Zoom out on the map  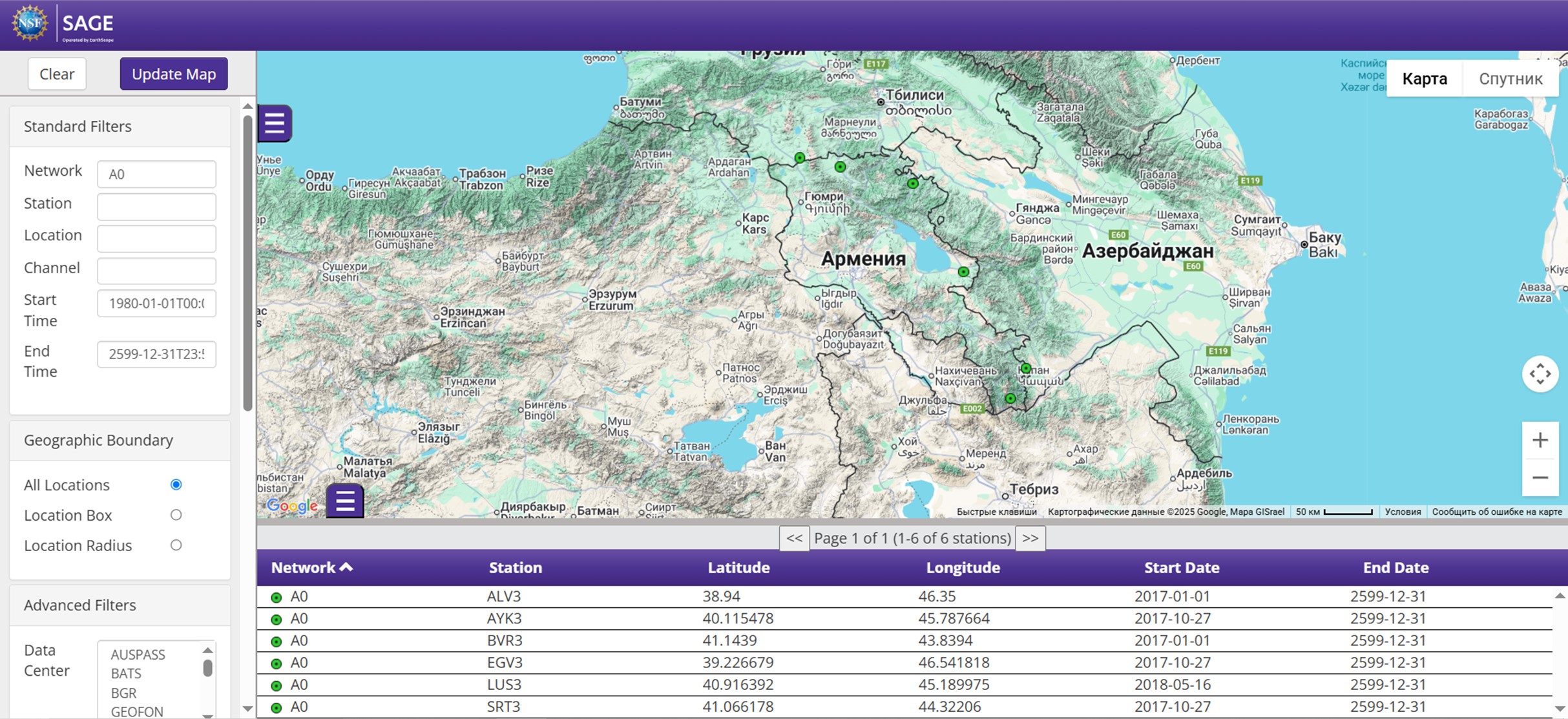pyautogui.click(x=1540, y=477)
